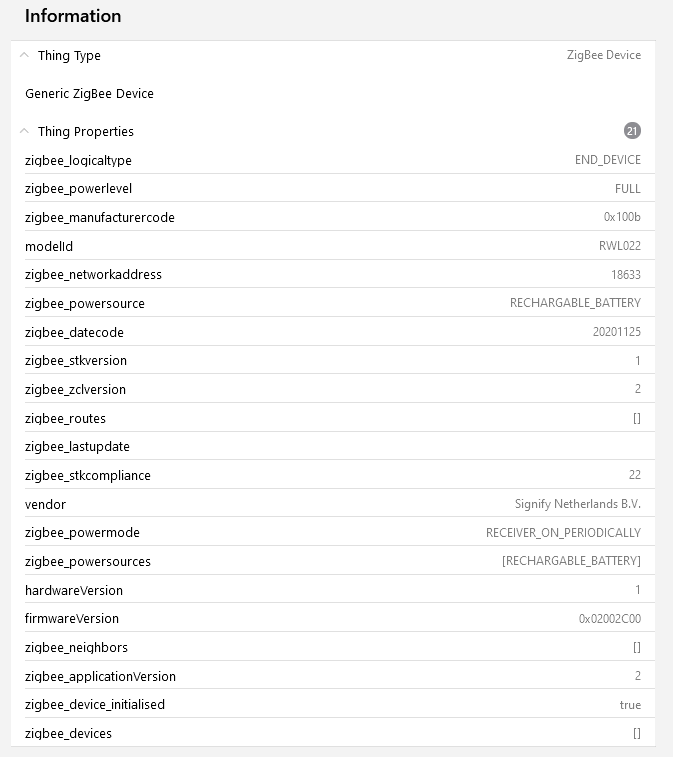Click the zigbee_datecode value 20201125
673x757 pixels.
[x=616, y=332]
